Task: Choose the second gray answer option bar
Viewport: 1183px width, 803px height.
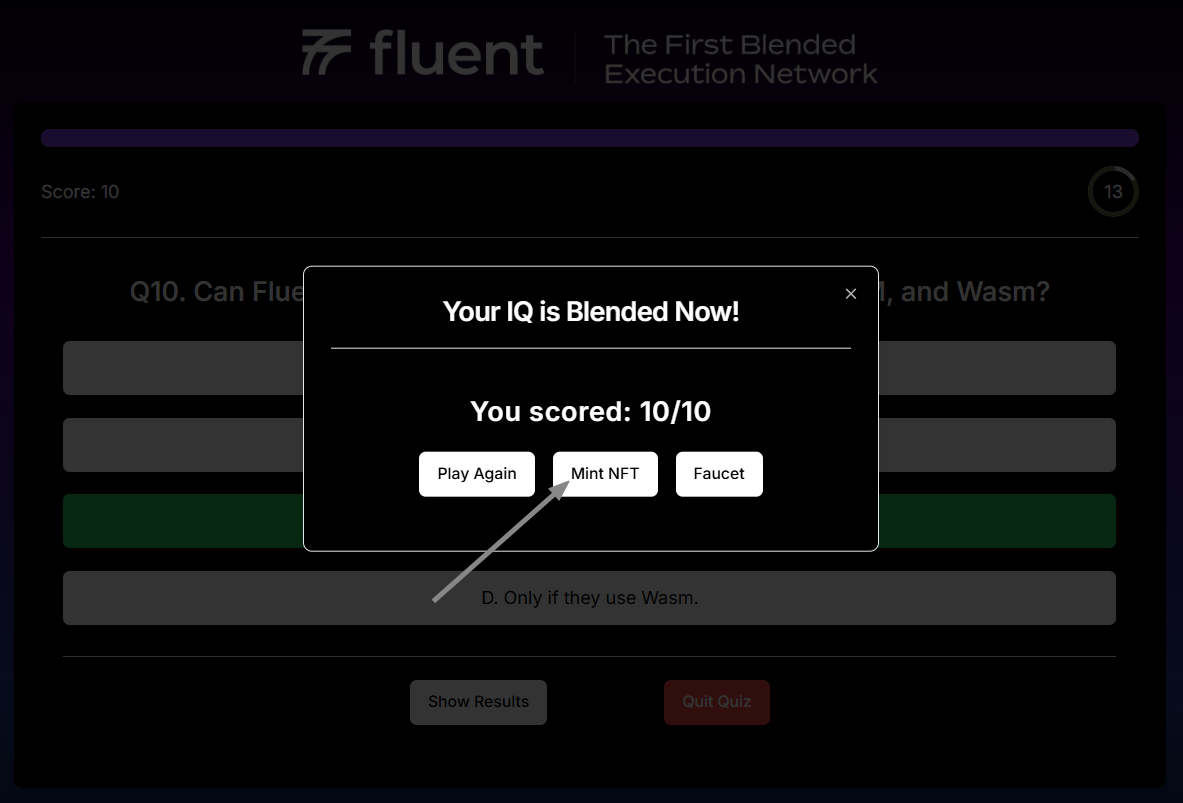Action: tap(180, 445)
